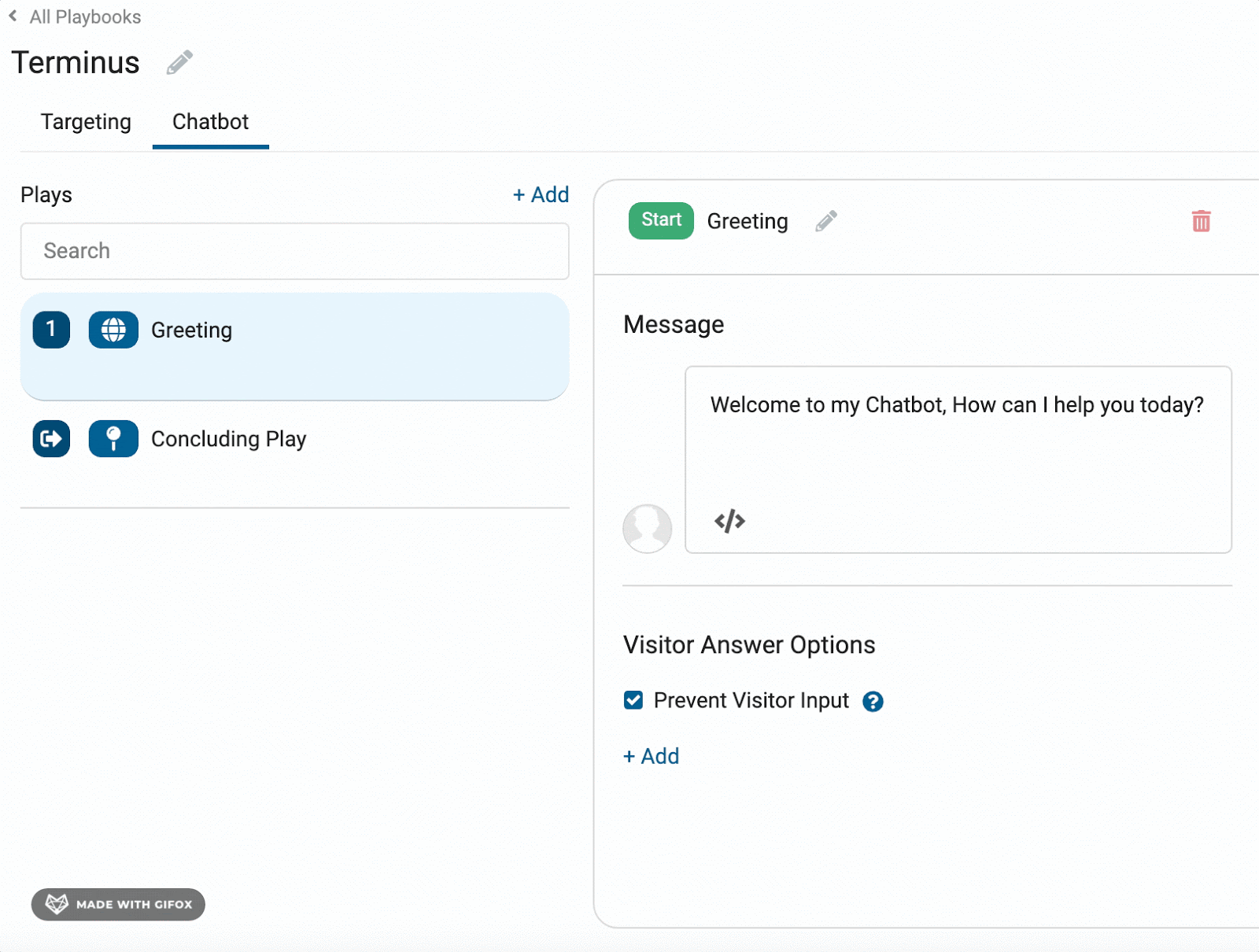Go back to All Playbooks

pos(85,17)
